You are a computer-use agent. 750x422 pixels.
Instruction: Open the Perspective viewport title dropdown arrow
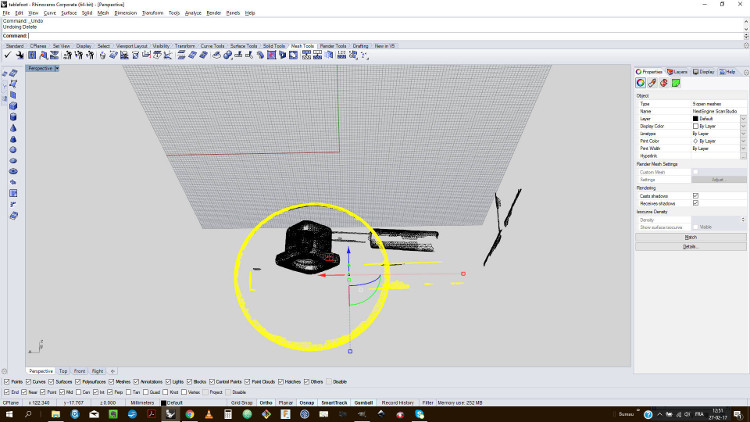(x=56, y=68)
